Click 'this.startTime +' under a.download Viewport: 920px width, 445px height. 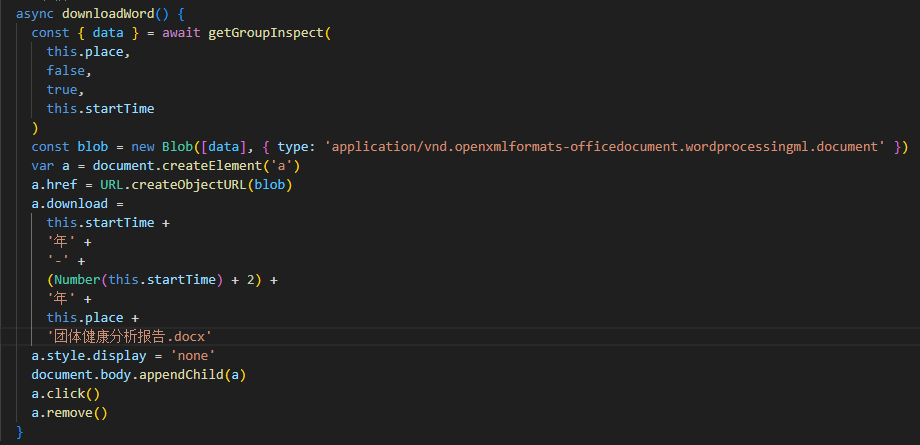pyautogui.click(x=108, y=223)
